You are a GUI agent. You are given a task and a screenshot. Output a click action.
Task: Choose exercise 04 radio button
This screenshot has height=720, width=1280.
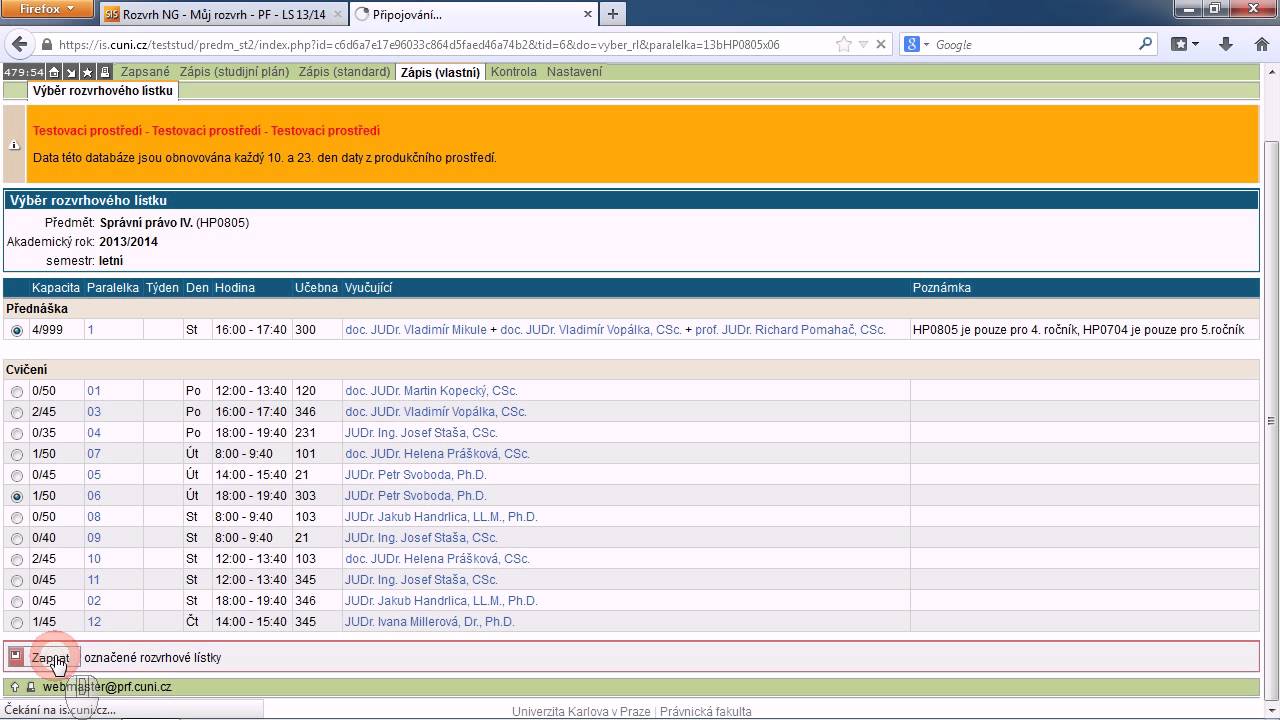click(x=17, y=434)
